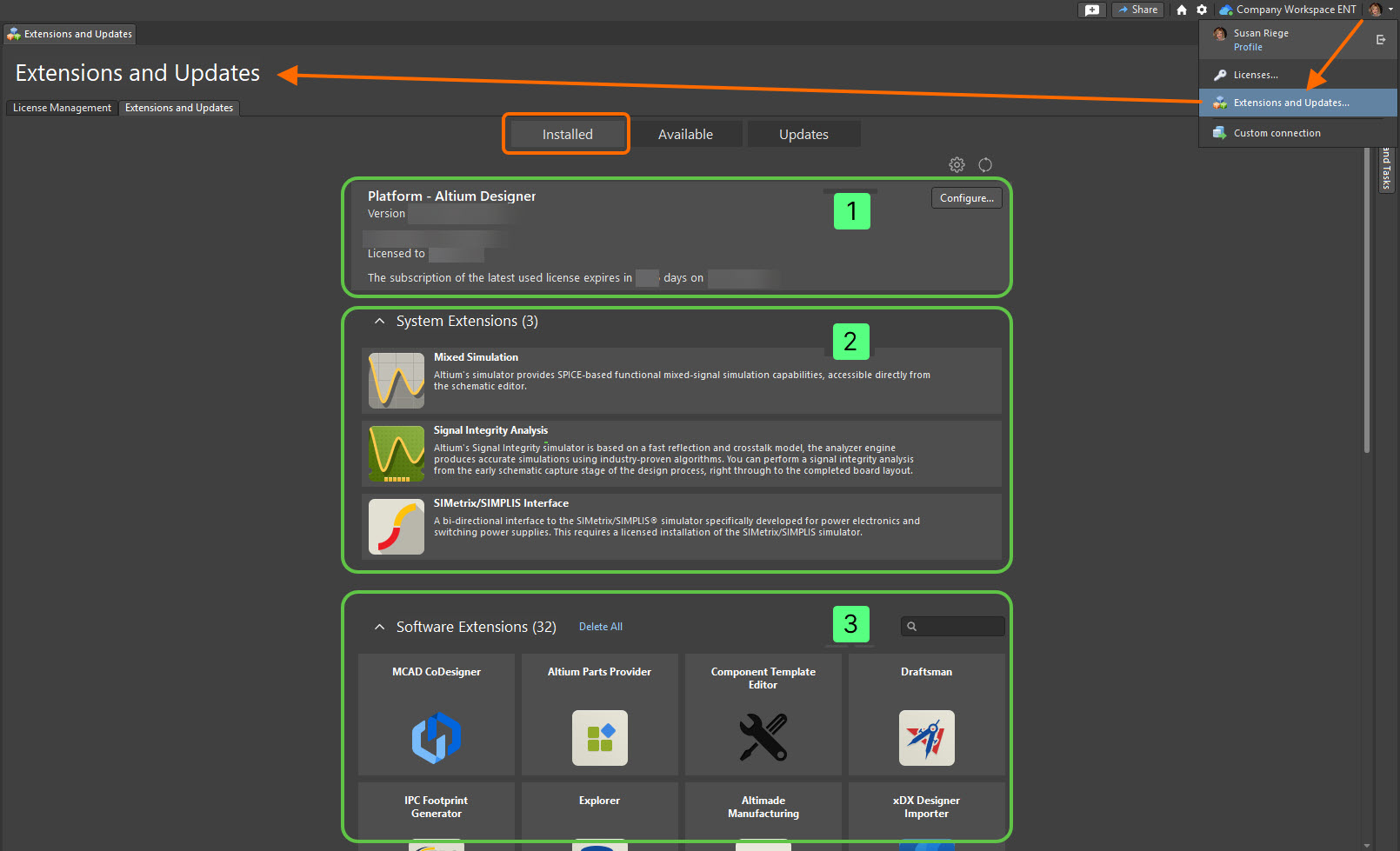
Task: Choose Extensions and Updates... menu entry
Action: pos(1297,103)
